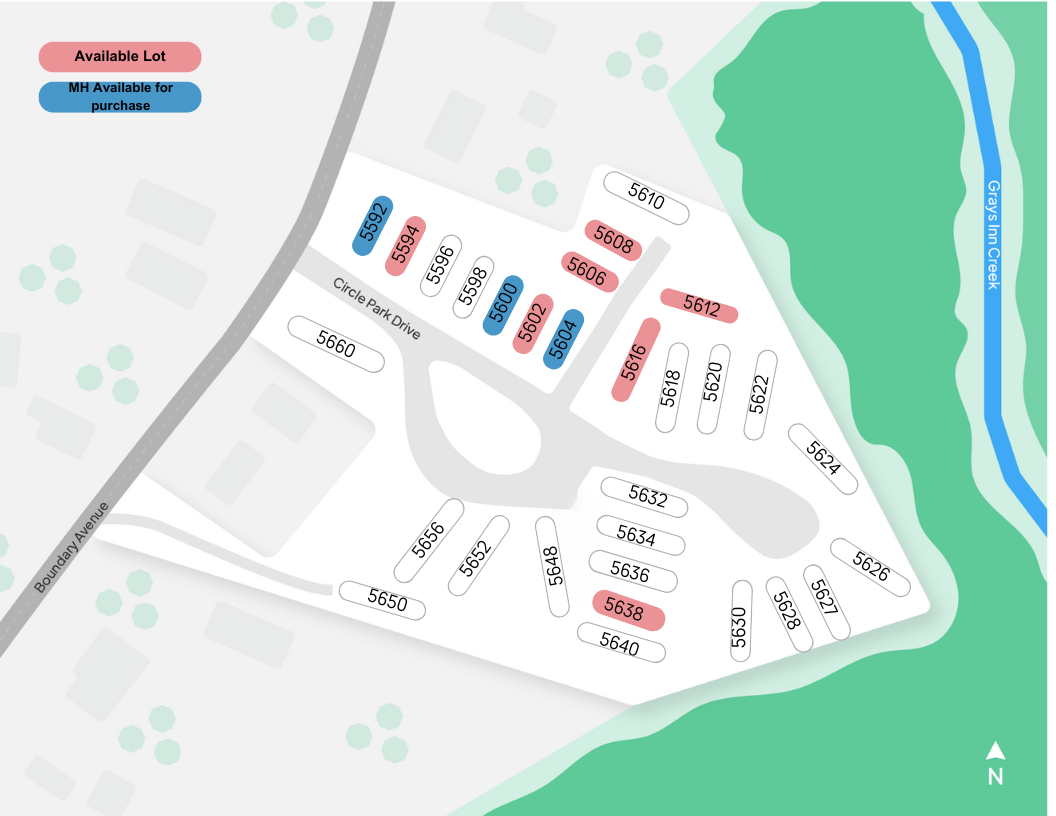Select lot 5628
This screenshot has height=816, width=1056.
789,614
